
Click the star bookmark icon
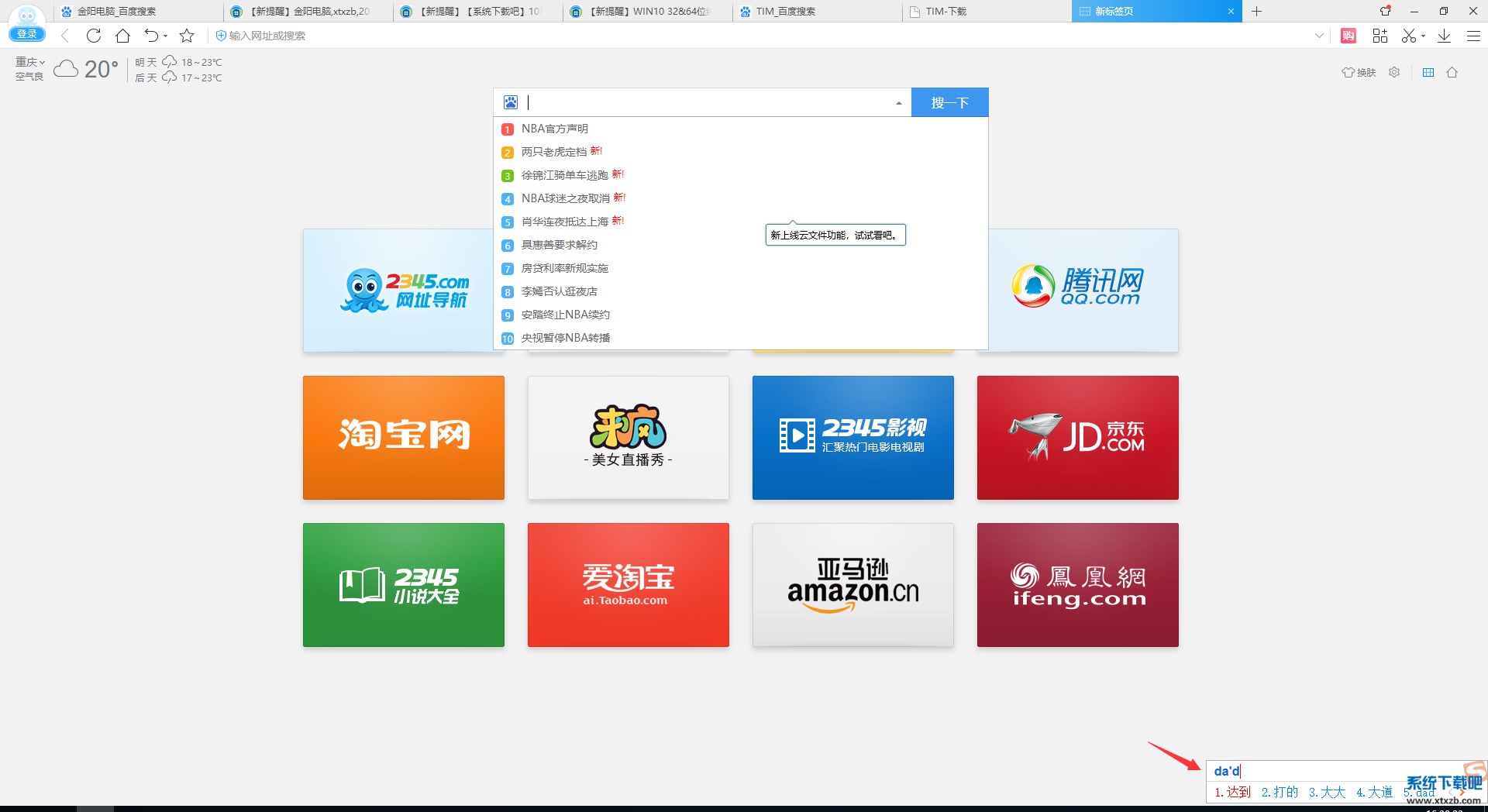(x=187, y=36)
